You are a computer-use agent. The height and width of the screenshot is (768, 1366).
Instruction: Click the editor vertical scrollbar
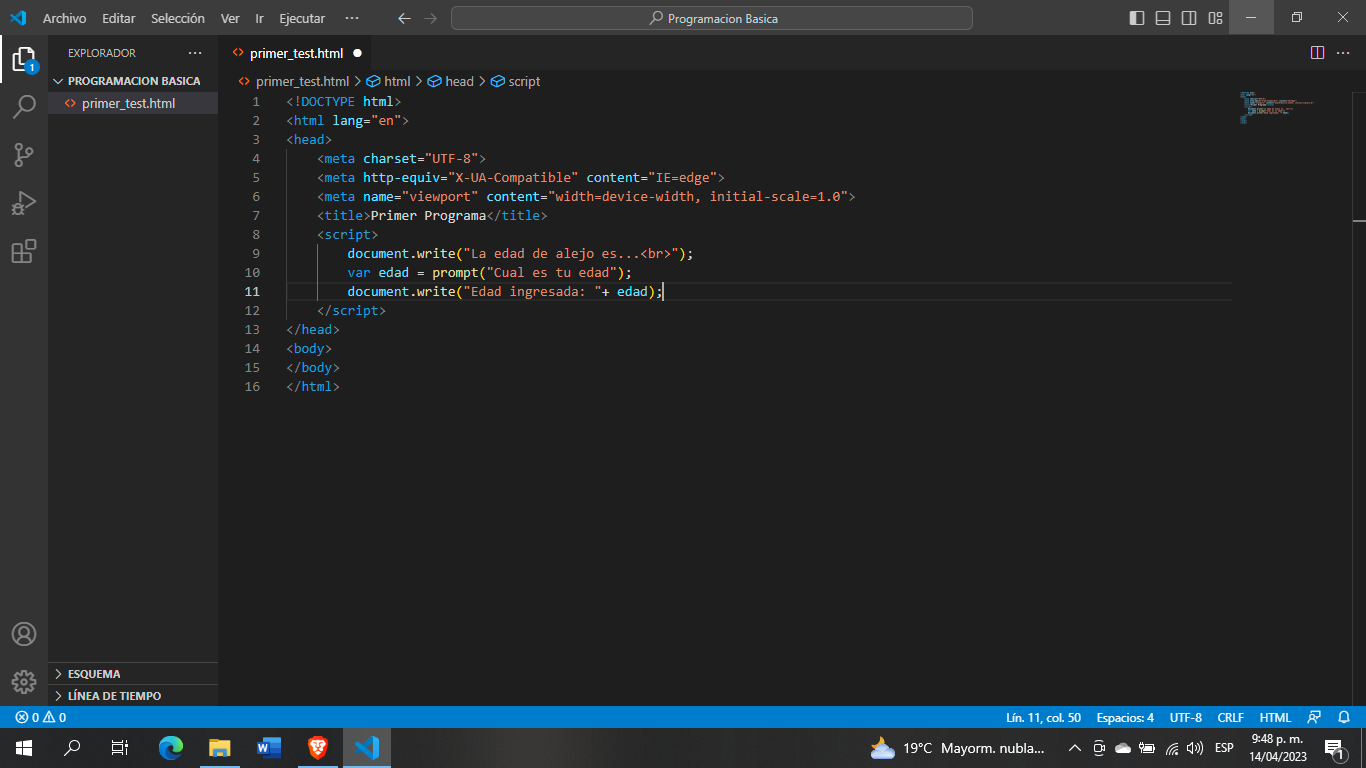pos(1359,398)
